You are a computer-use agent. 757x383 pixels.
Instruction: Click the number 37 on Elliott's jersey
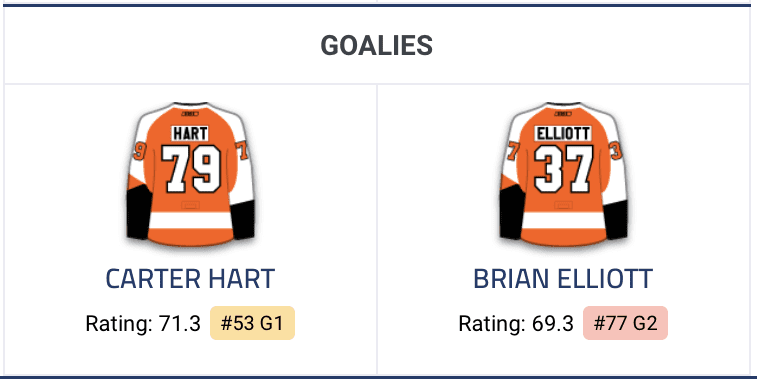coord(563,169)
